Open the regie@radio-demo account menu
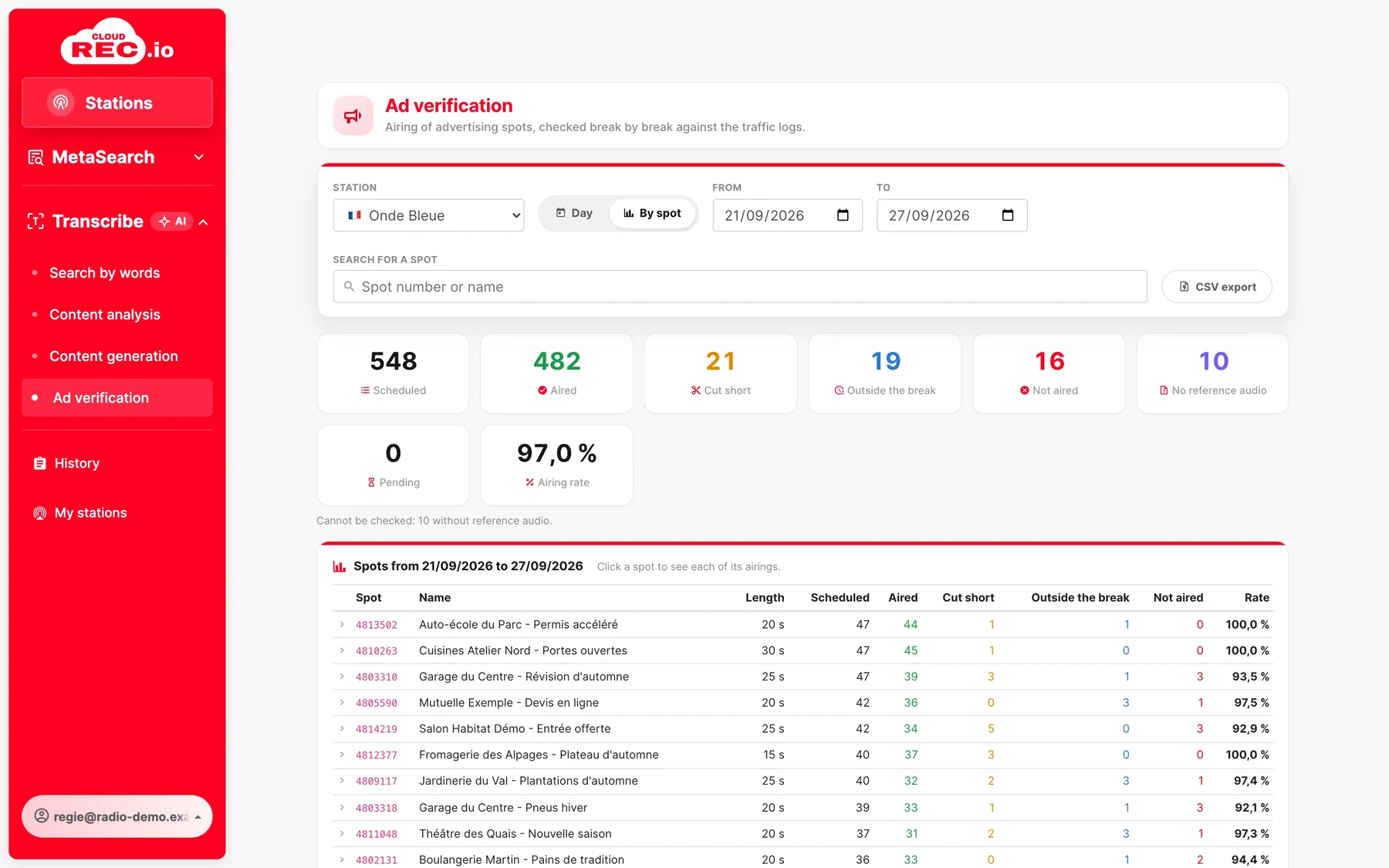Viewport: 1389px width, 868px height. point(117,816)
